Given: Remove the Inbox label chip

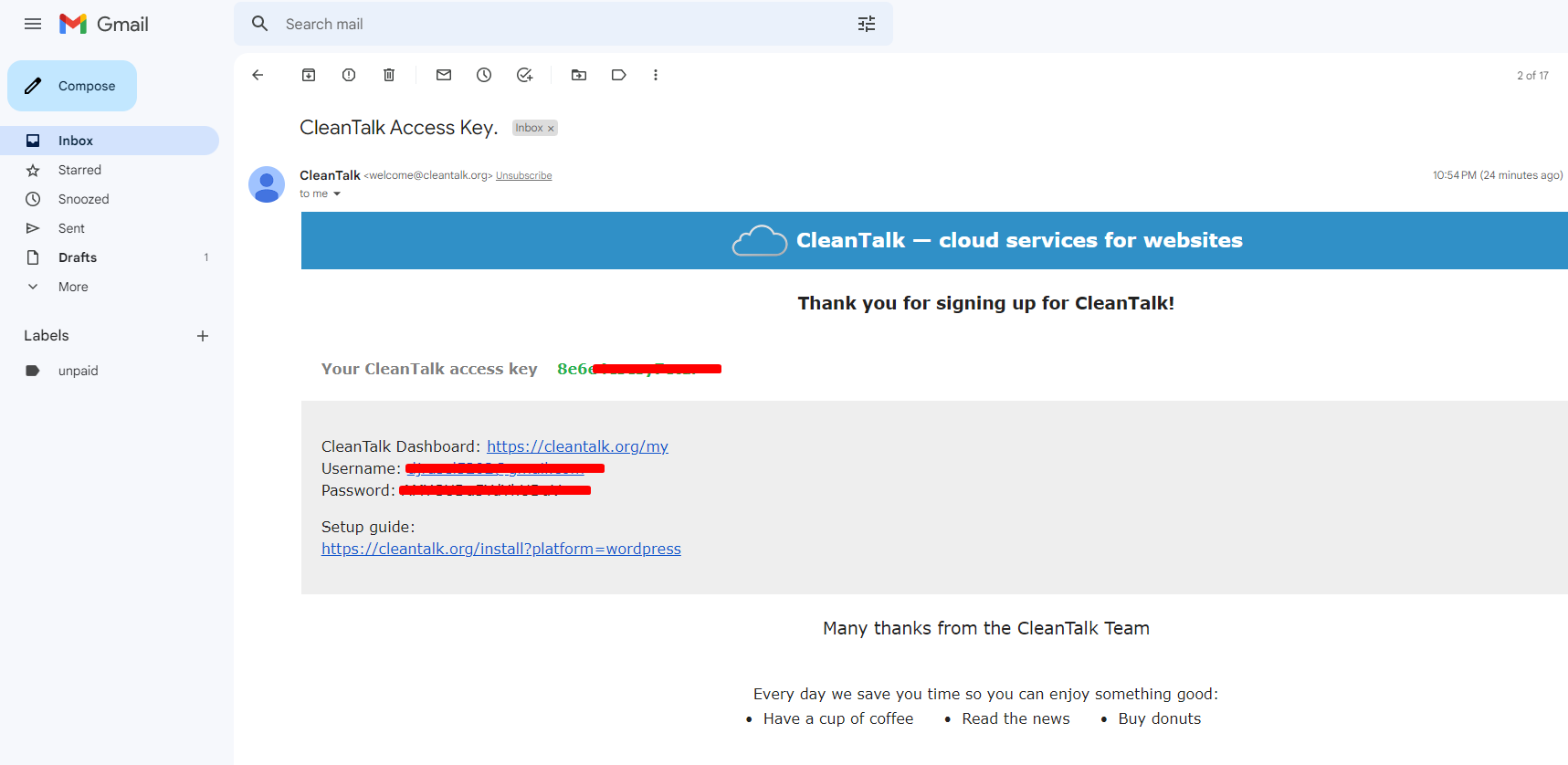Looking at the screenshot, I should coord(551,129).
